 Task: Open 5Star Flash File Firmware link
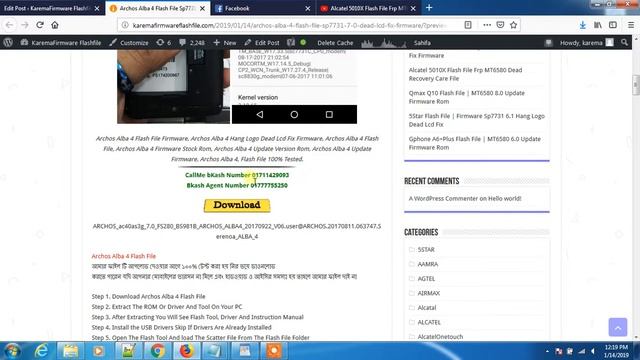point(476,120)
